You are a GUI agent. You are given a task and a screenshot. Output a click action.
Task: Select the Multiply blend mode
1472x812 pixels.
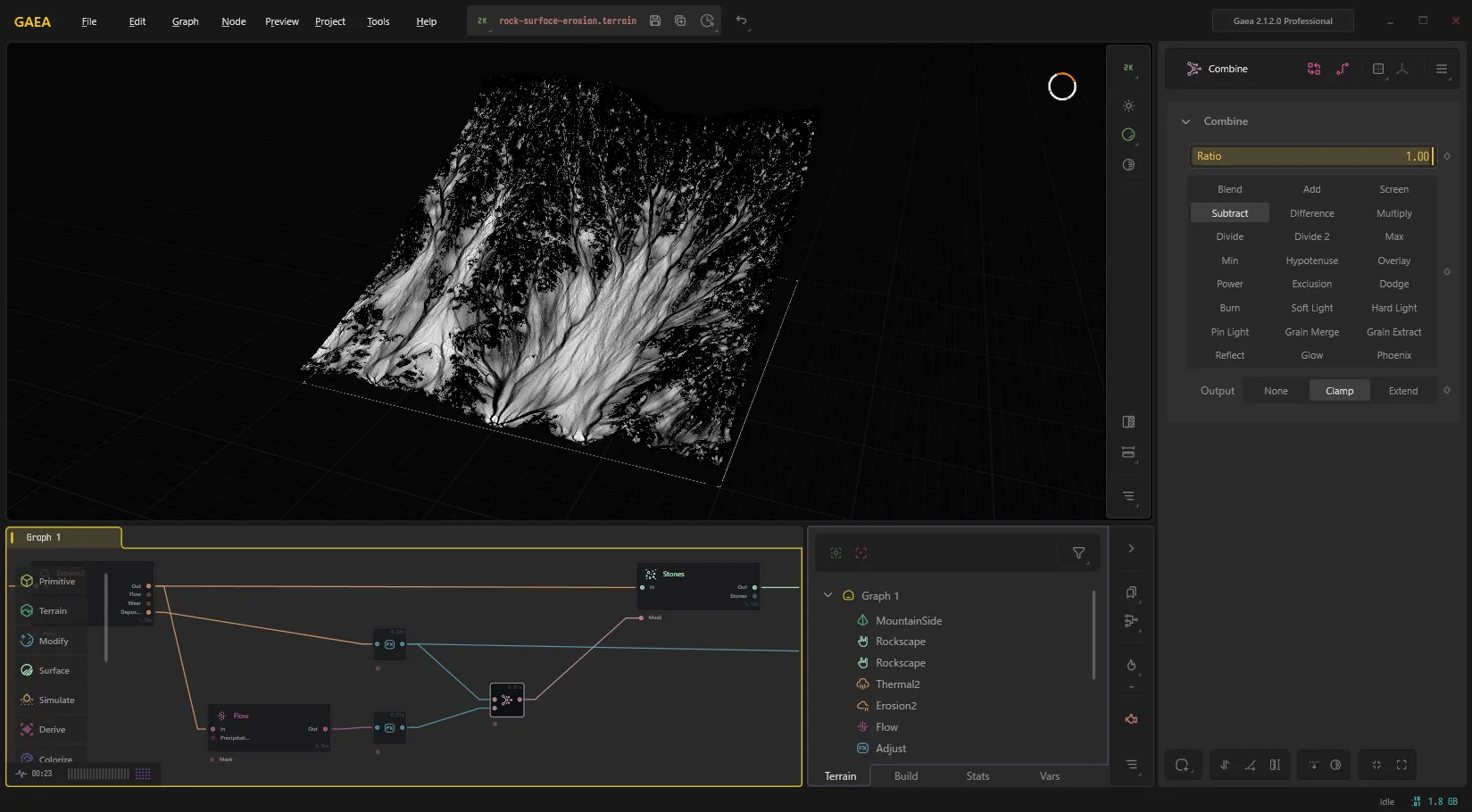pos(1393,213)
